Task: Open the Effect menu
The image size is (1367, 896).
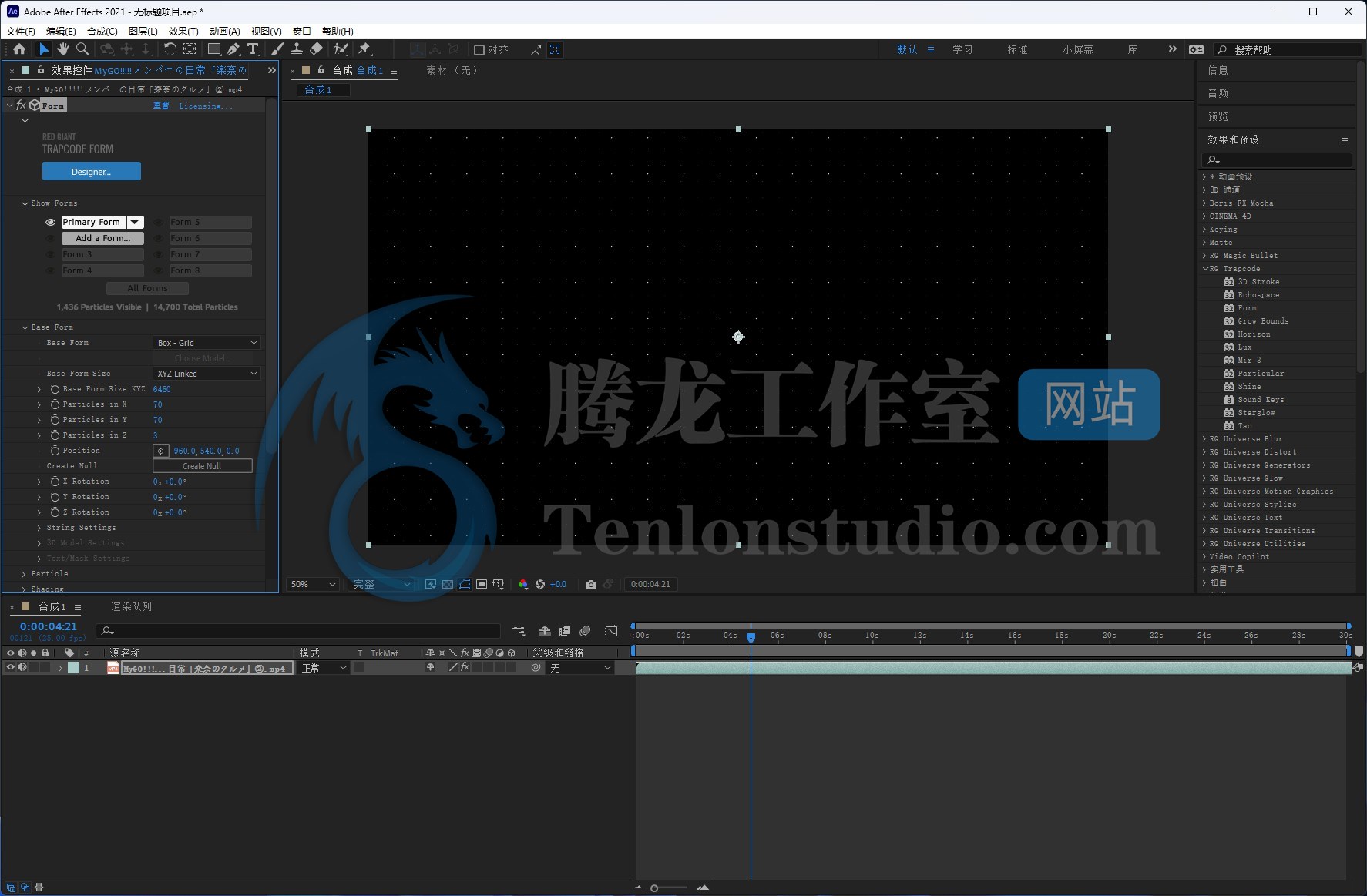Action: click(183, 31)
